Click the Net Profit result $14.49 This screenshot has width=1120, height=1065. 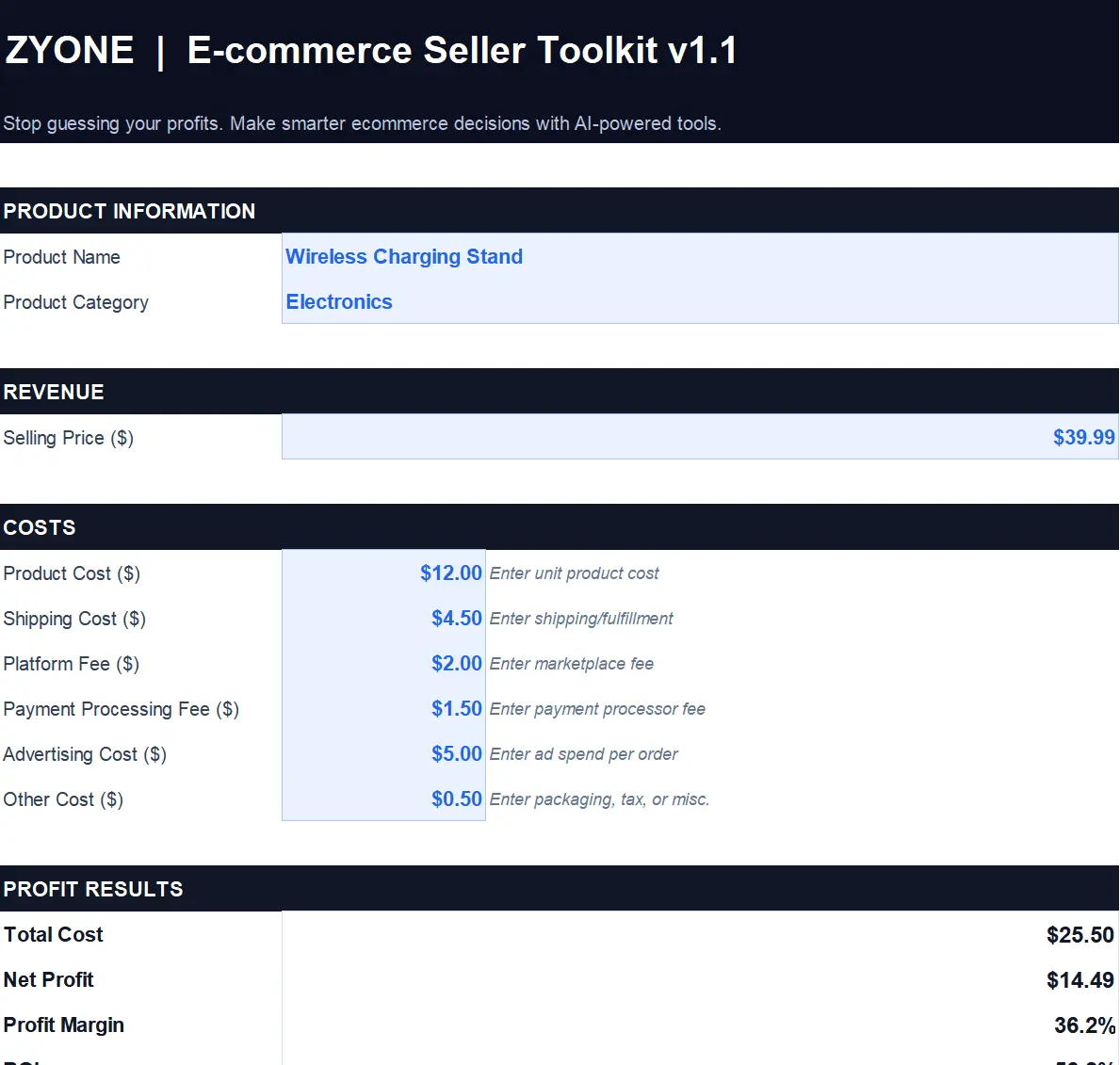(x=1080, y=980)
